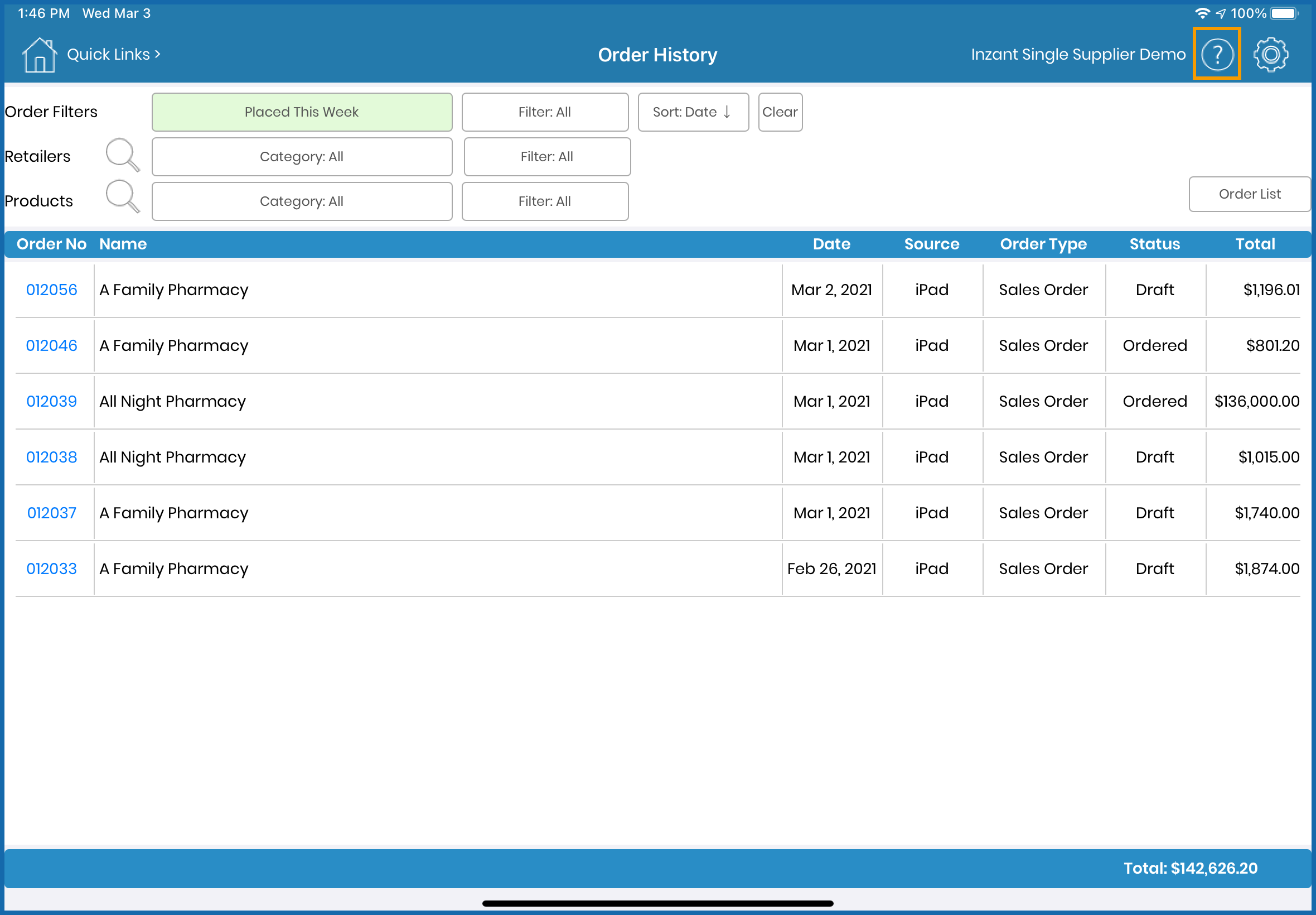Open order 012033 link
Viewport: 1316px width, 915px height.
pyautogui.click(x=51, y=569)
